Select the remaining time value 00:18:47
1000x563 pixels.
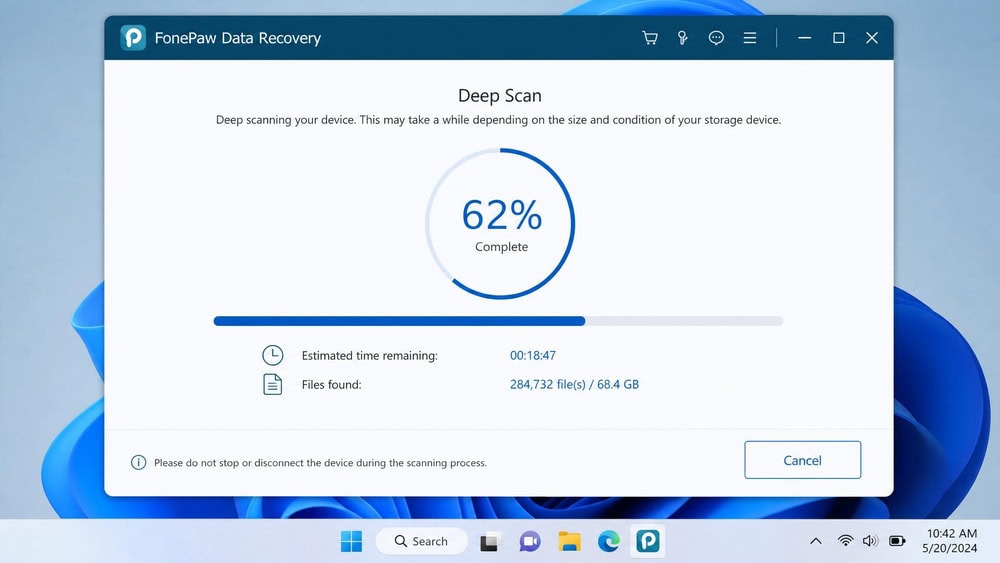coord(533,355)
